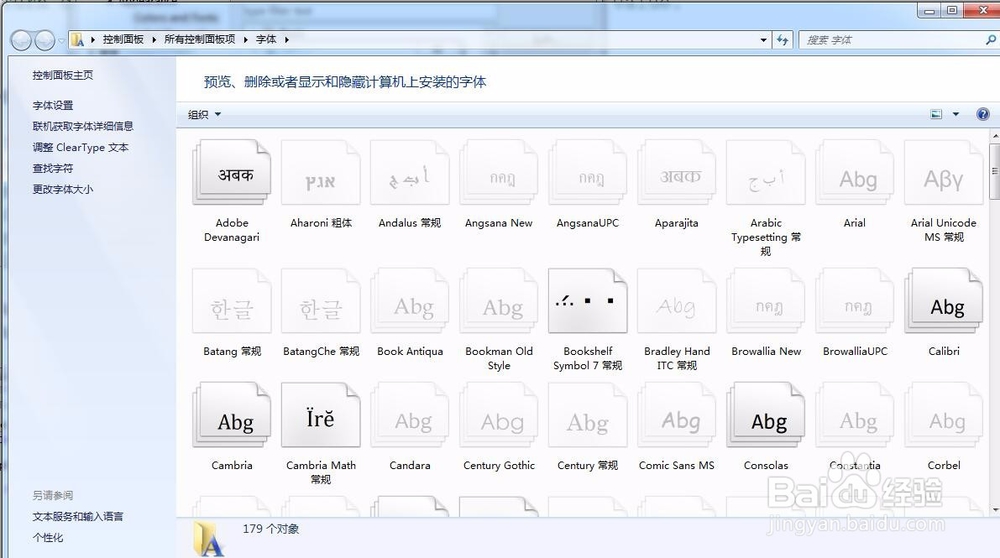Expand the arrow after 控制面板 breadcrumb

click(154, 40)
